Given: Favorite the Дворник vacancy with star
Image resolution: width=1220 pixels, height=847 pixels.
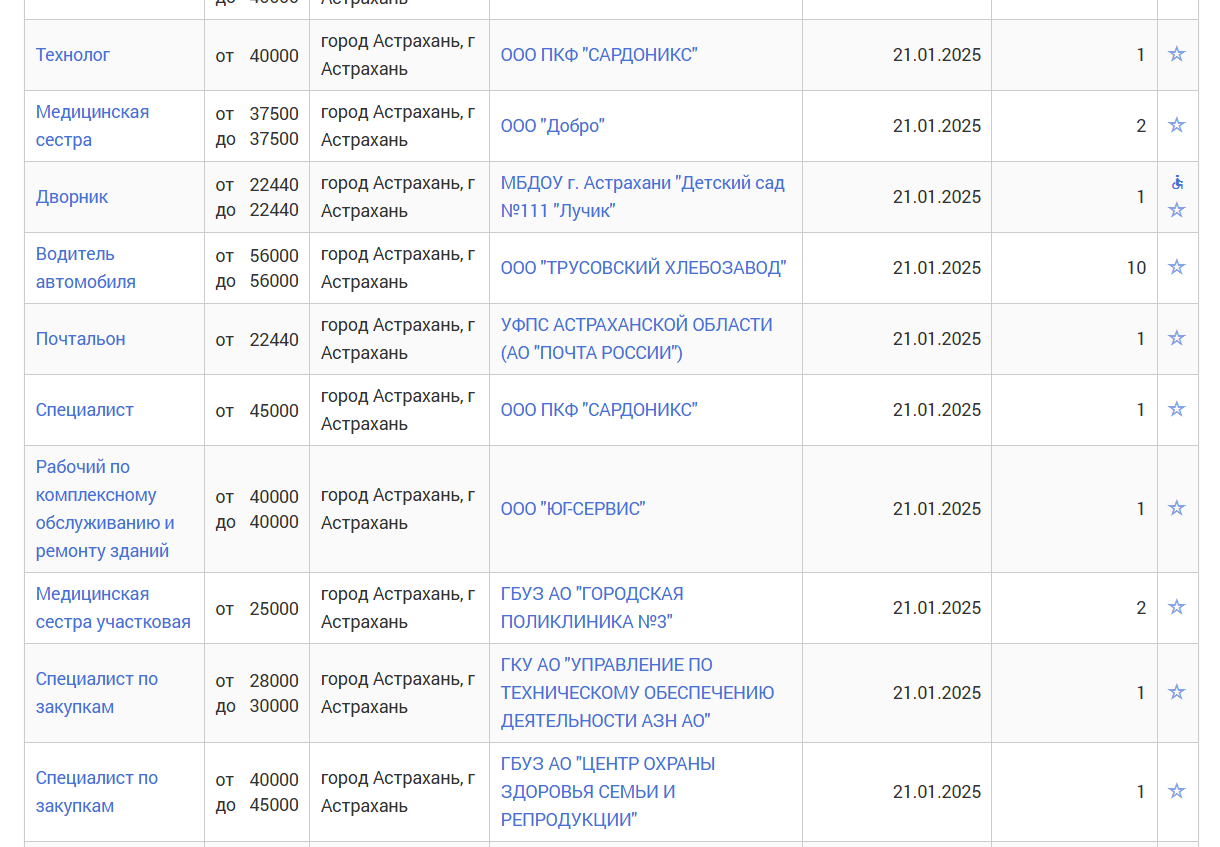Looking at the screenshot, I should (1177, 210).
